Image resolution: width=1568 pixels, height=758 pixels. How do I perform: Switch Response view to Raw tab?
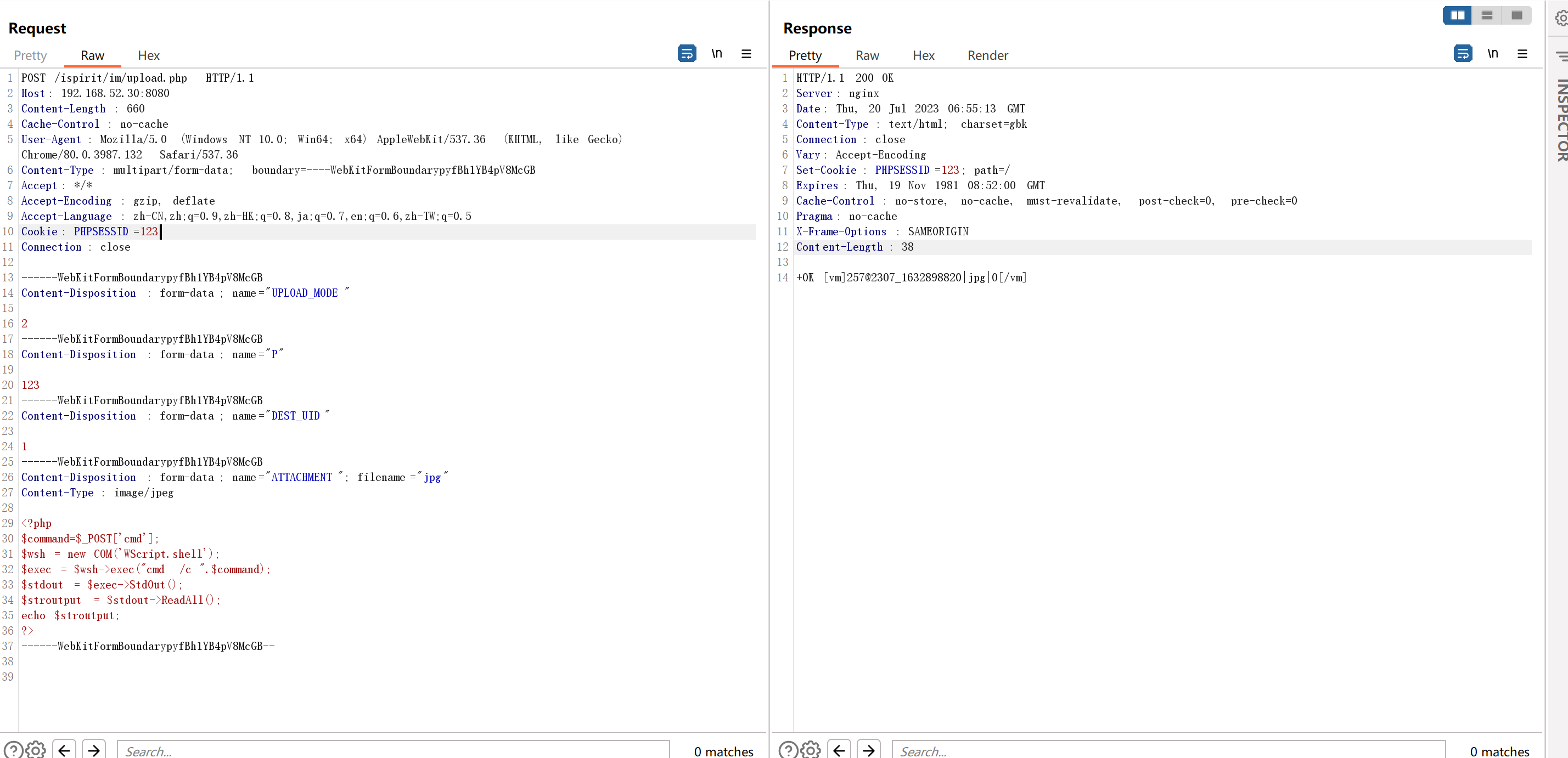pos(867,55)
